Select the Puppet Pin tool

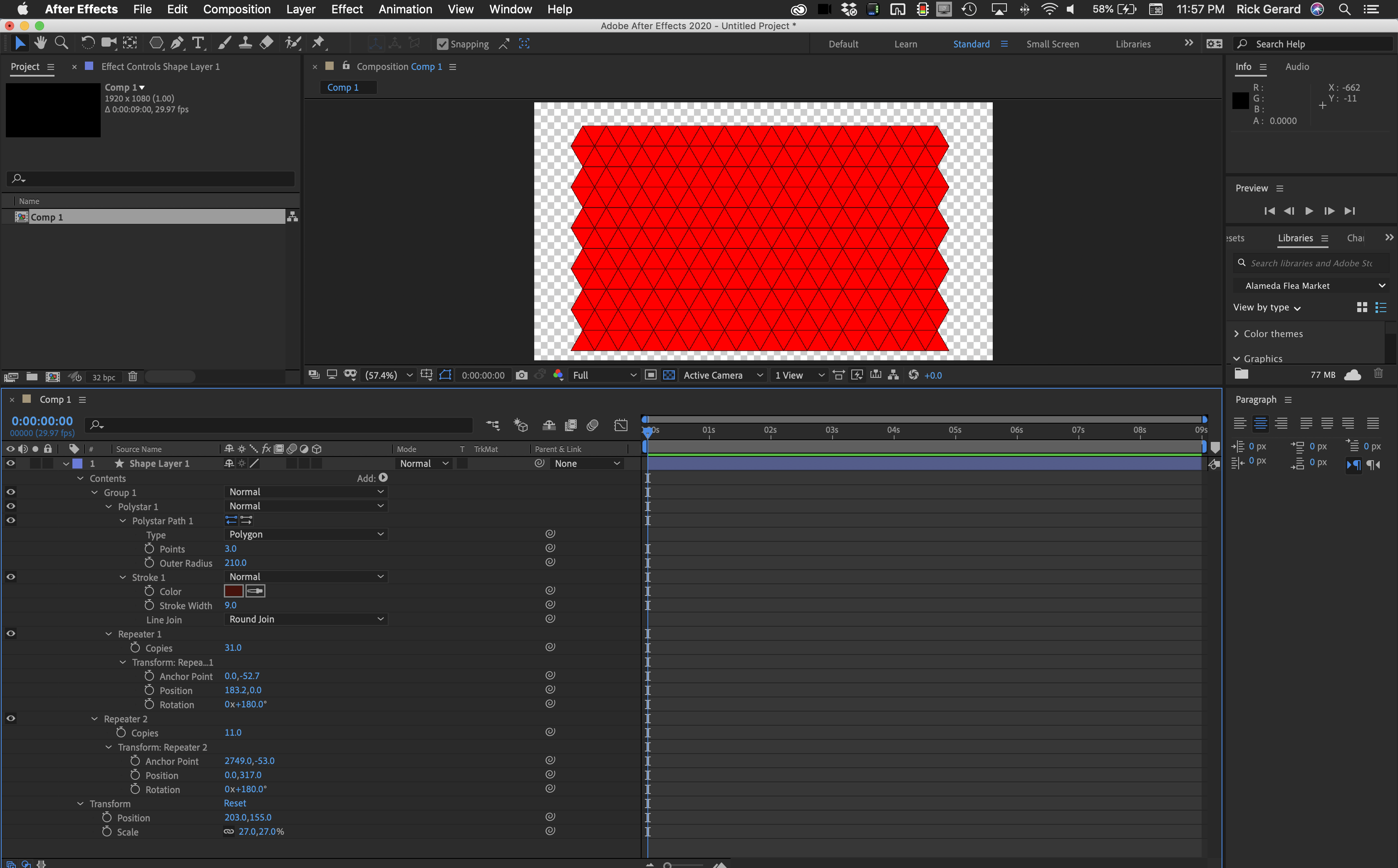pos(319,42)
